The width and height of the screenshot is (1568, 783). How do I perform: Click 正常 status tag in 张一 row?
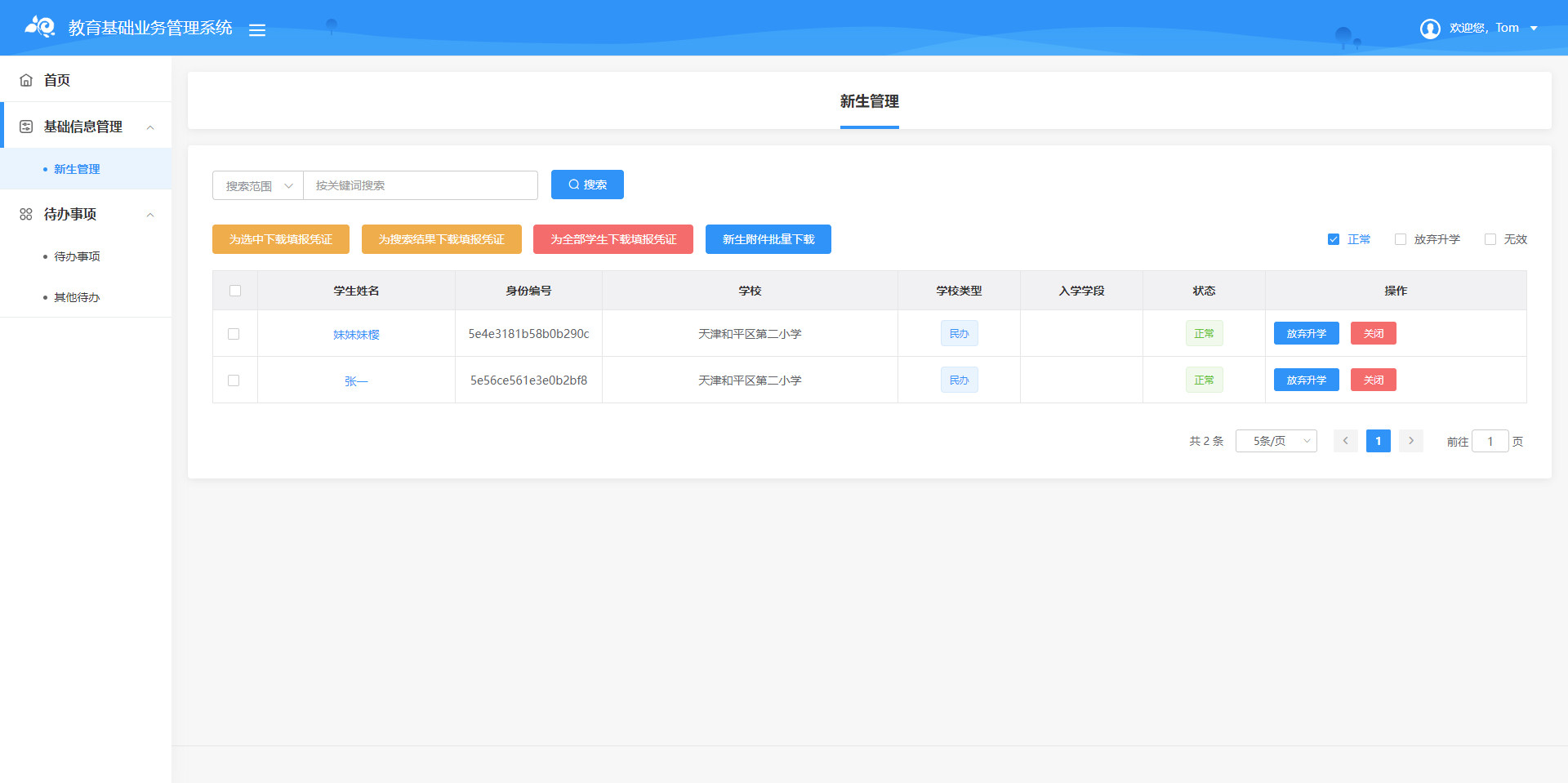[1204, 380]
